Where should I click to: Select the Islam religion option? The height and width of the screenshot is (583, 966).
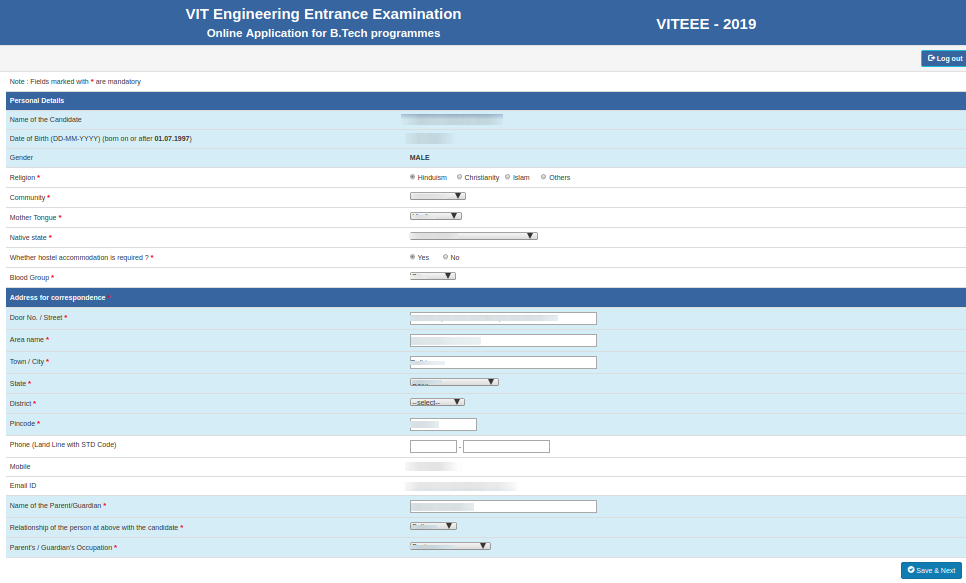click(x=506, y=176)
